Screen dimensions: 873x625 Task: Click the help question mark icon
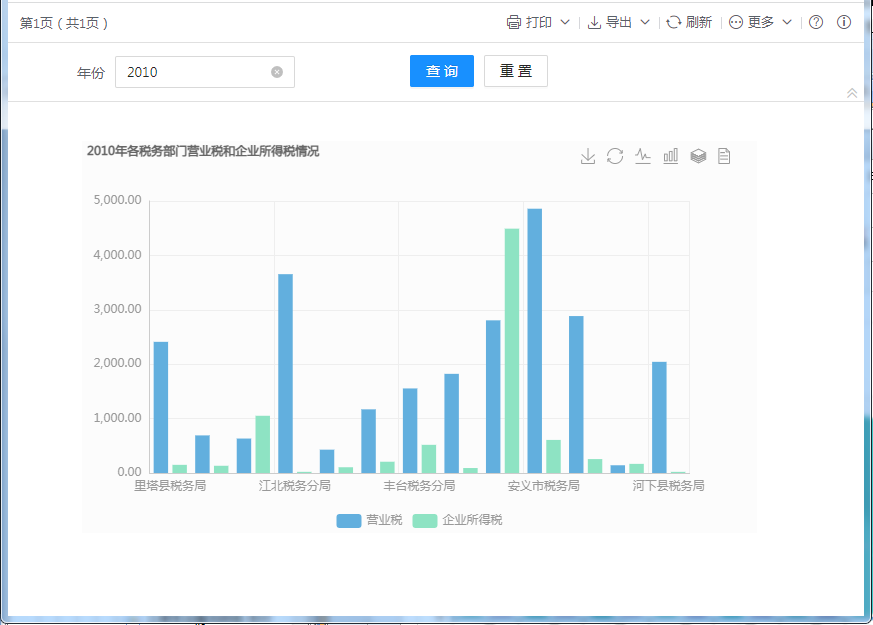click(816, 22)
